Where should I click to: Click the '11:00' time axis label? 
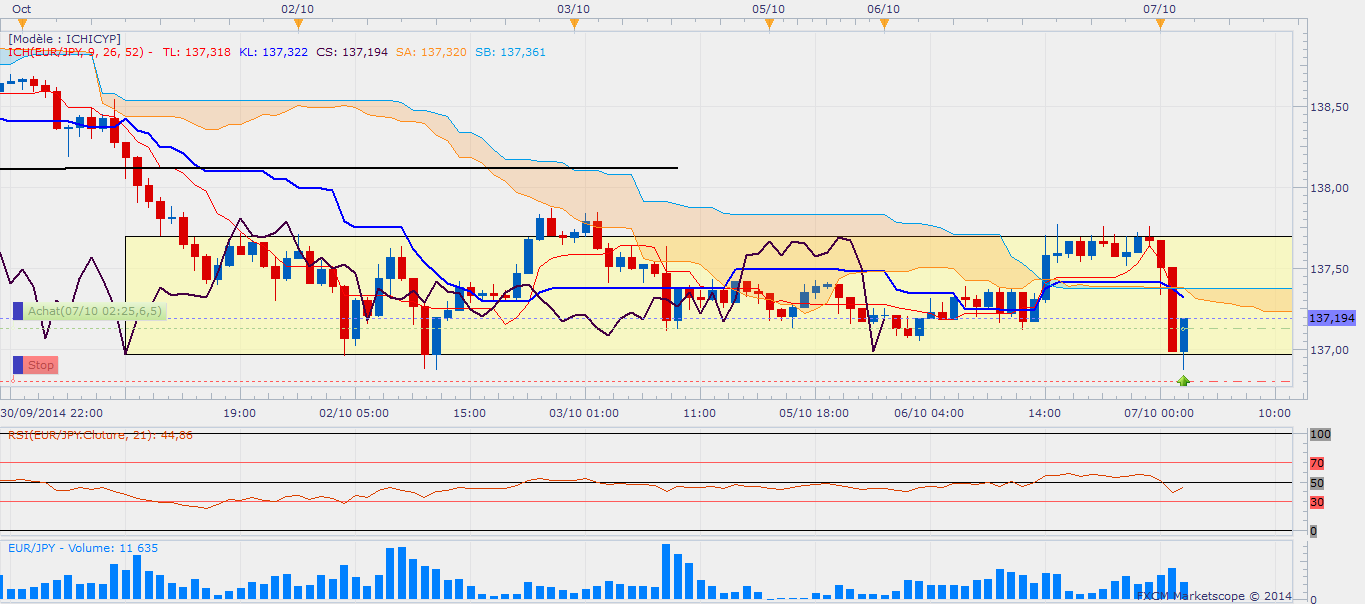pos(699,412)
